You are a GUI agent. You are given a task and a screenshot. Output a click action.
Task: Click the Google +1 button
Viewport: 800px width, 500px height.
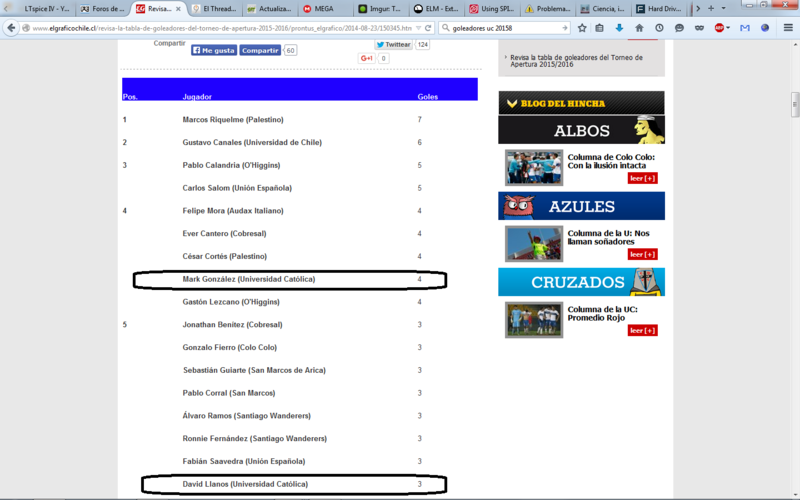367,58
